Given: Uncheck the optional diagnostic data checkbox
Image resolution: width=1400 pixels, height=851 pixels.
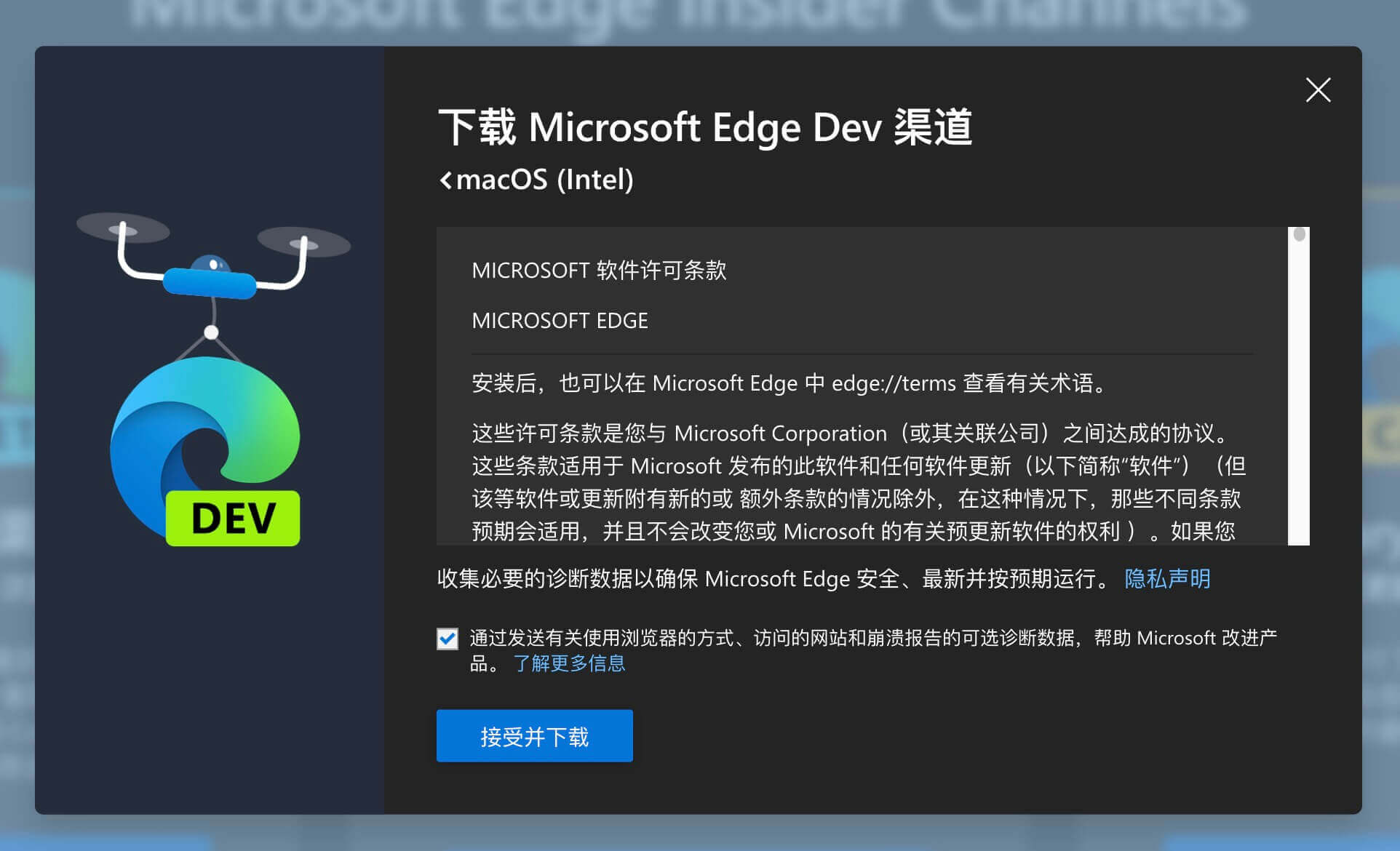Looking at the screenshot, I should point(448,639).
